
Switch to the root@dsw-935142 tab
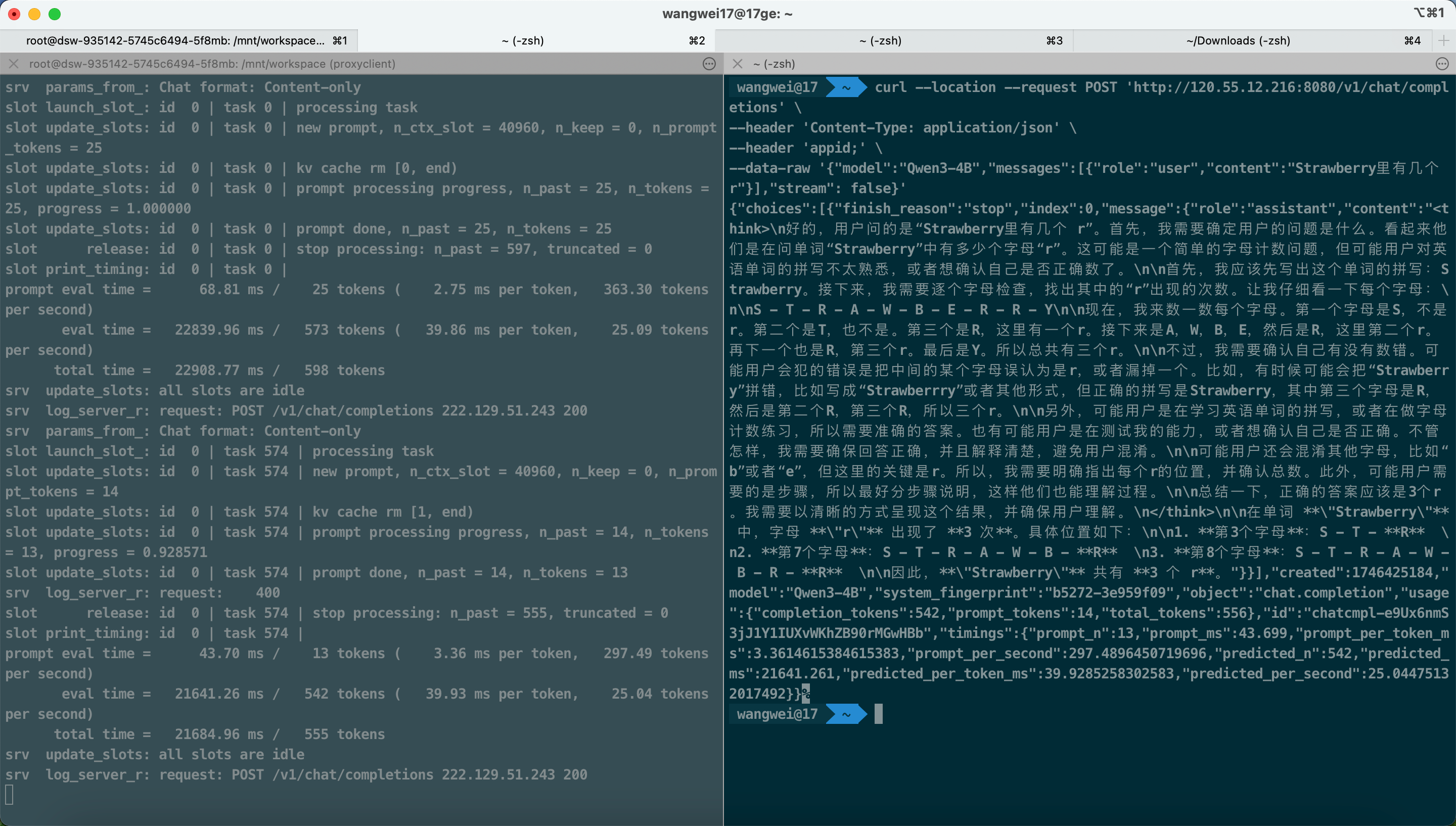point(178,40)
